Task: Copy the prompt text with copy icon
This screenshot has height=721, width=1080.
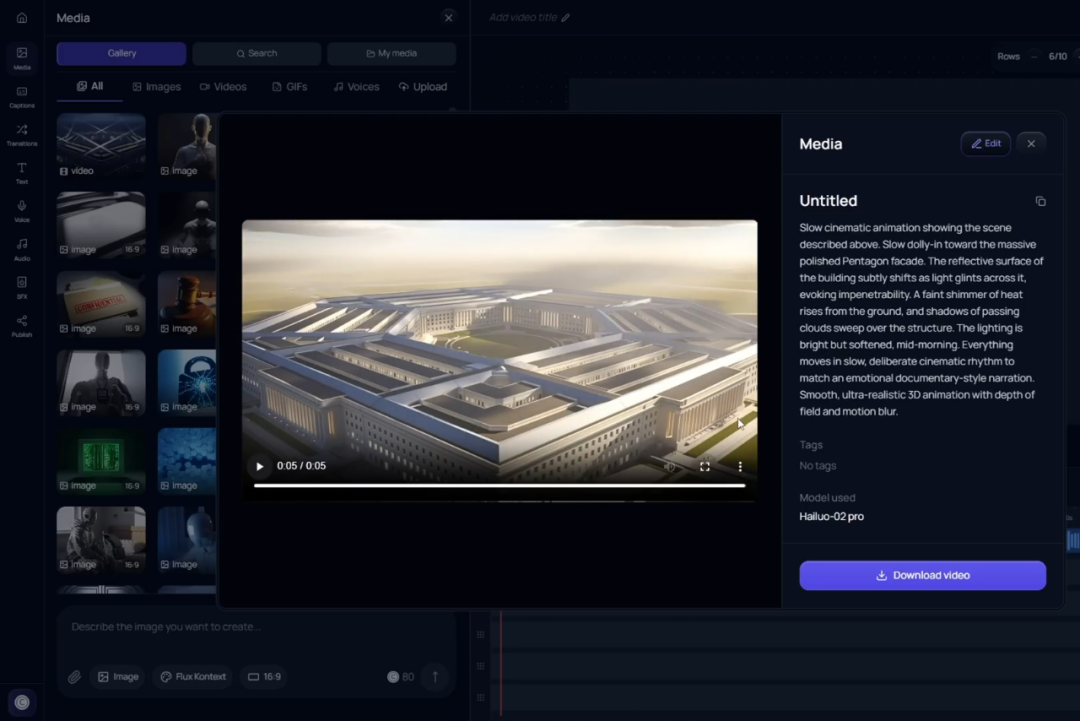Action: tap(1040, 201)
